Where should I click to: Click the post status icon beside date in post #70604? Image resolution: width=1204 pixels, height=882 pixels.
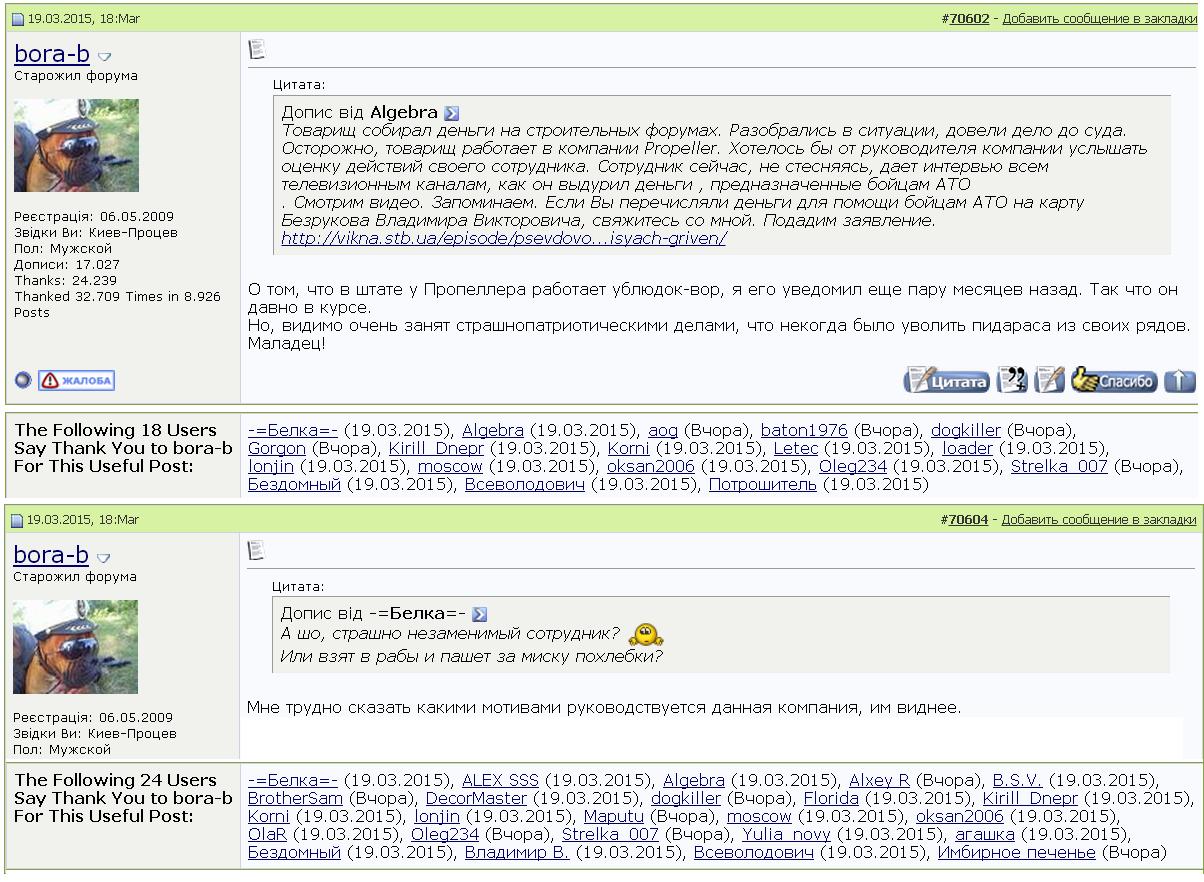[17, 520]
